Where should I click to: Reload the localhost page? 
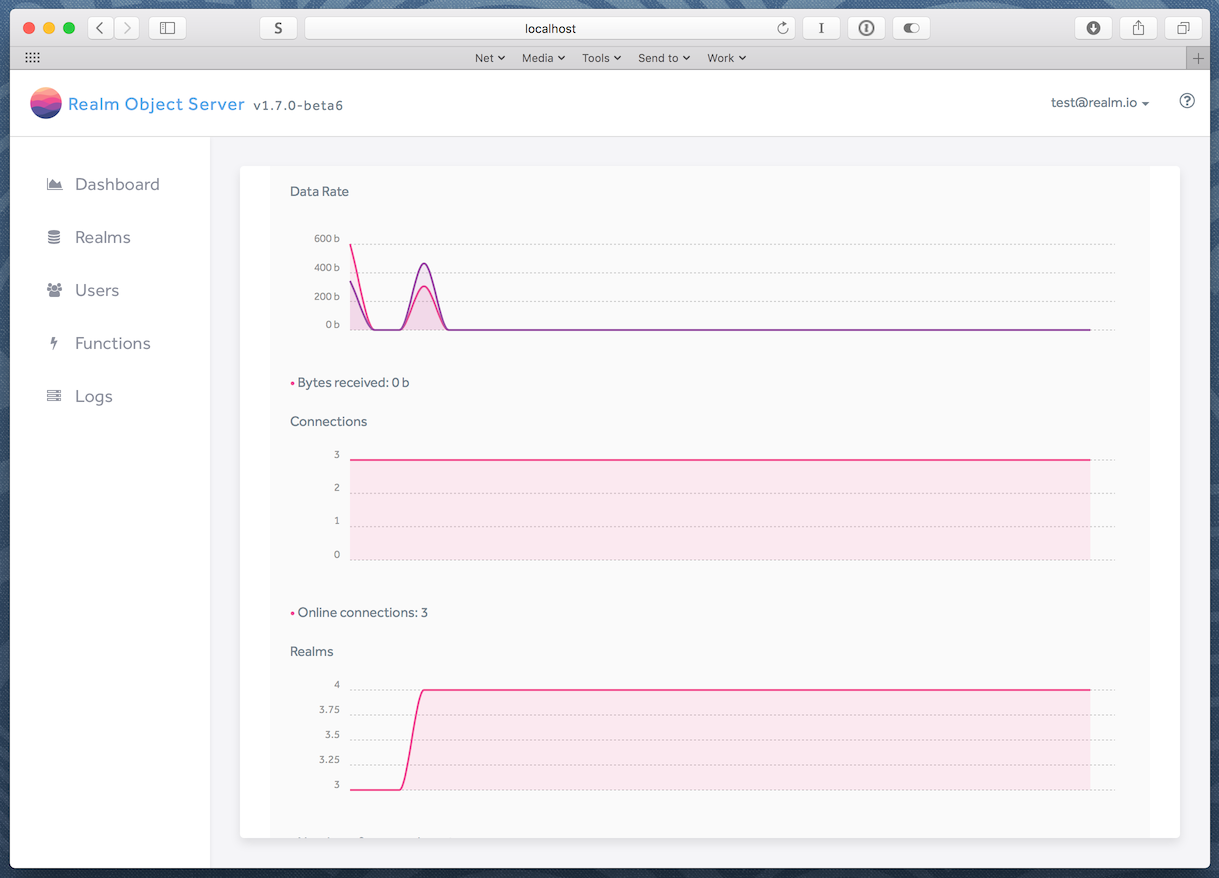[x=783, y=28]
